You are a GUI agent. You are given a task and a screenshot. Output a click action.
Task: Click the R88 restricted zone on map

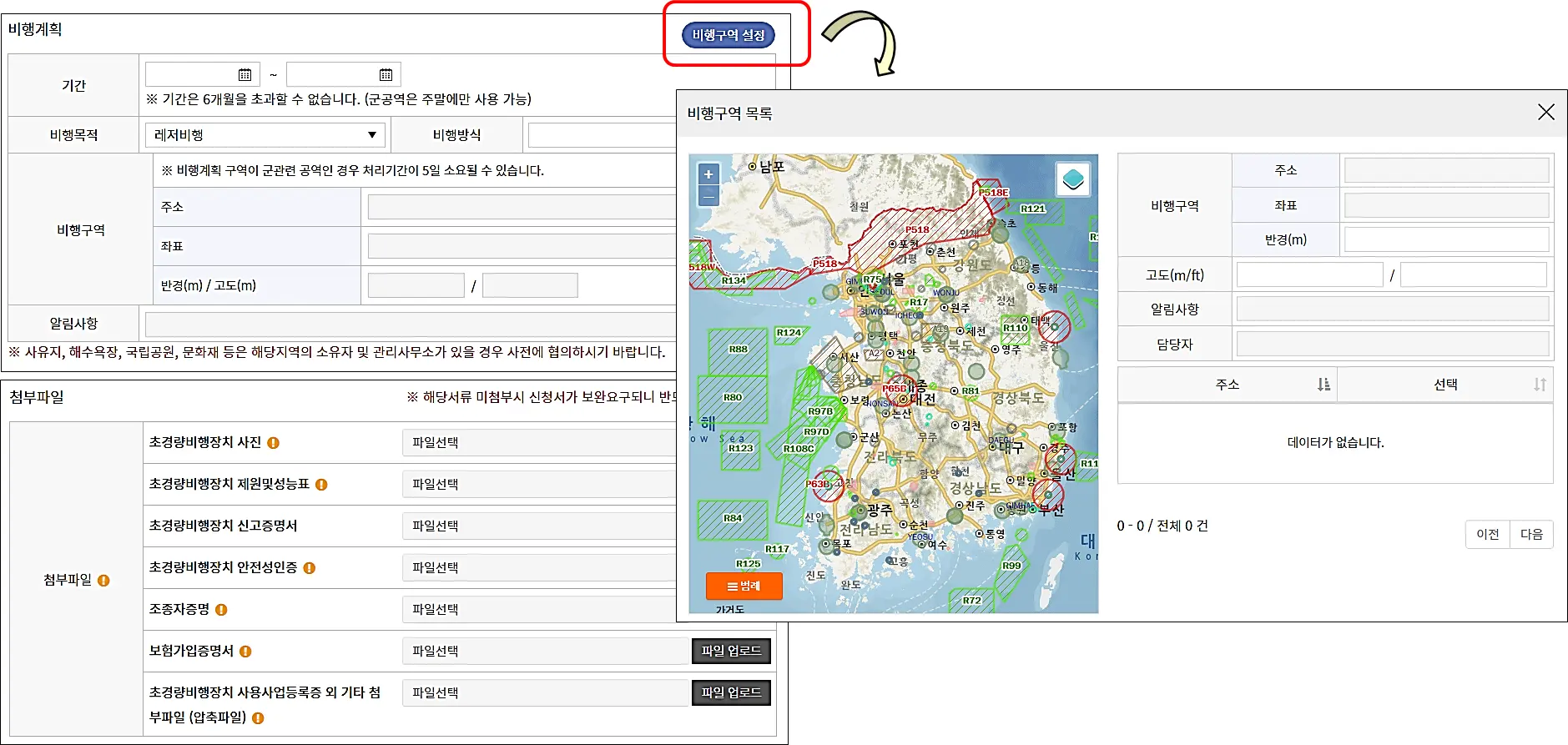pyautogui.click(x=738, y=350)
